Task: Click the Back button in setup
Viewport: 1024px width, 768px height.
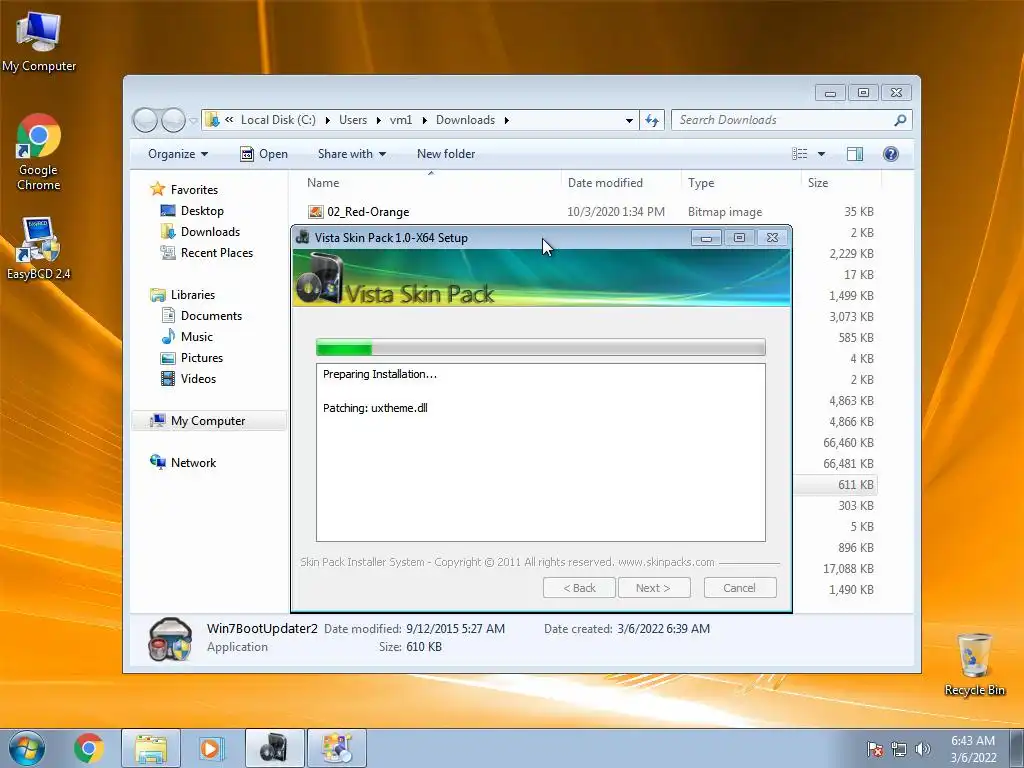Action: (x=579, y=588)
